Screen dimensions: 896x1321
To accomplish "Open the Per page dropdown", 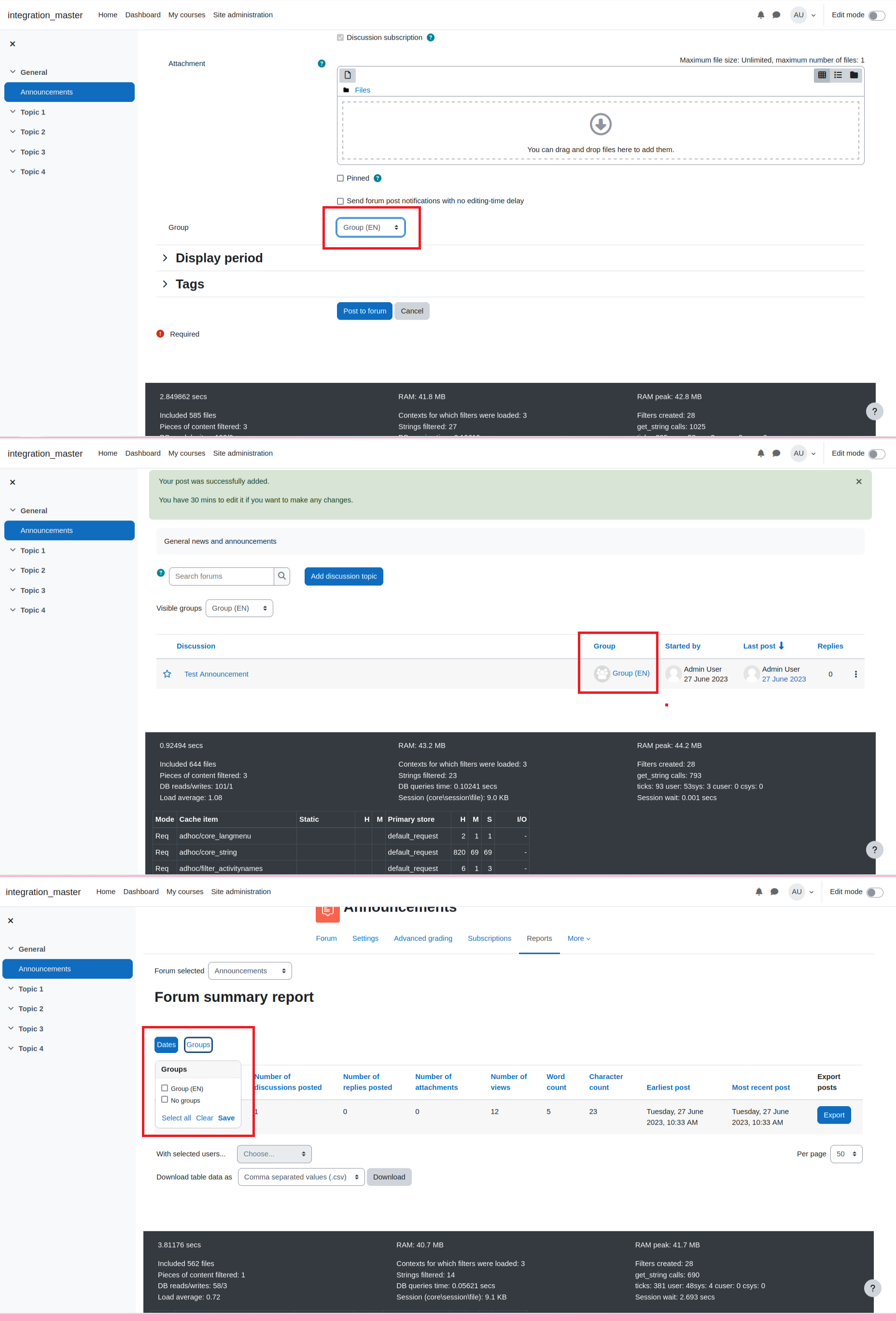I will pos(846,1154).
